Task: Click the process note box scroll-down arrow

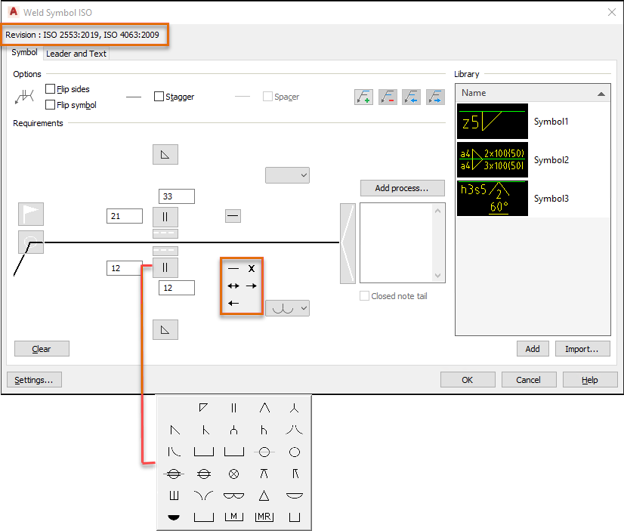Action: coord(438,275)
